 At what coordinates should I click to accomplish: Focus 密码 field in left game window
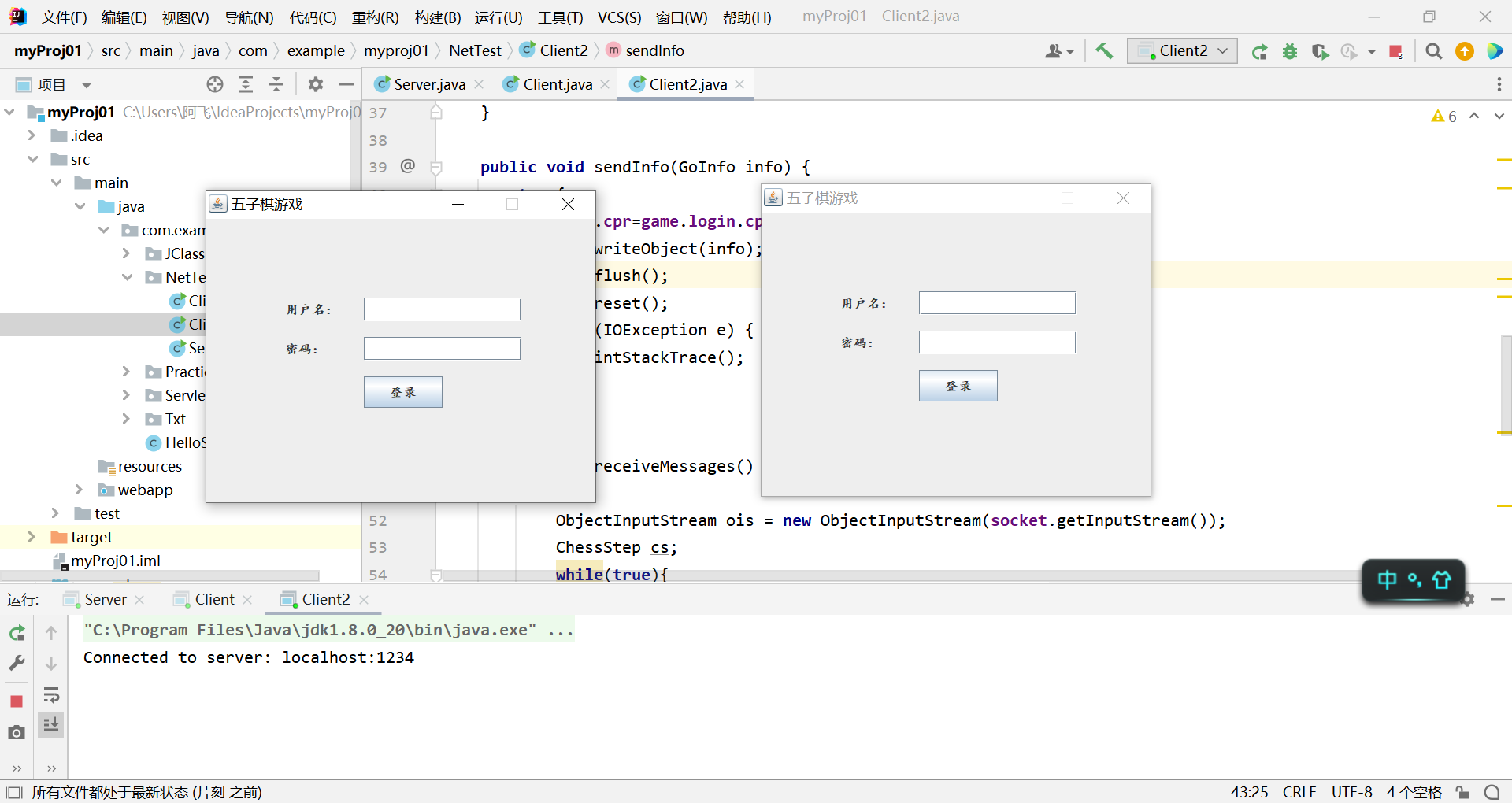pos(442,348)
